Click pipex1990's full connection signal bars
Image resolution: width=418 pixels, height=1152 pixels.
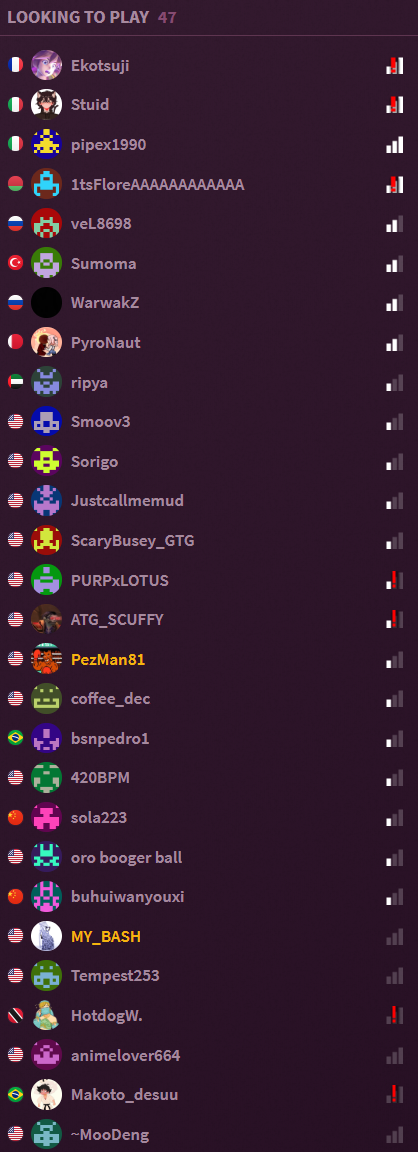394,145
